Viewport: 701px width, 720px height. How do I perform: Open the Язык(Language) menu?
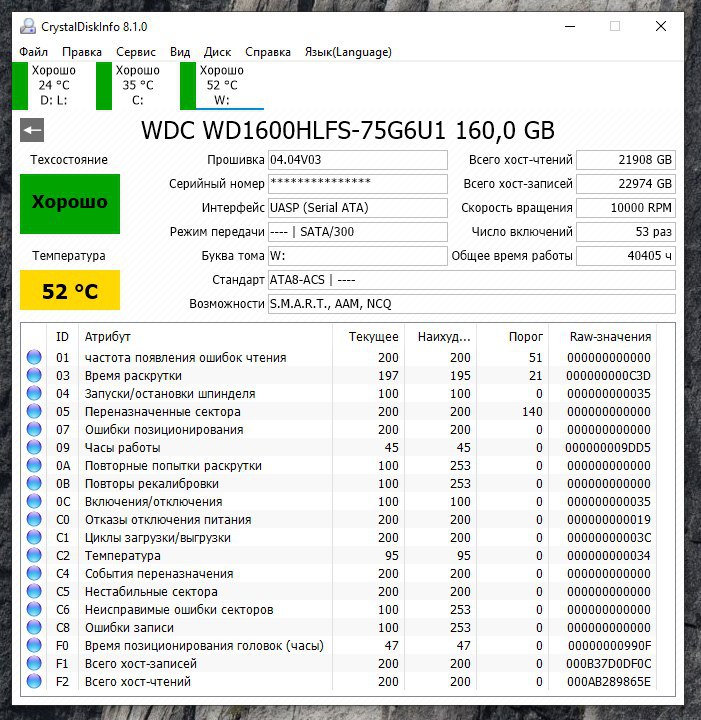tap(348, 52)
